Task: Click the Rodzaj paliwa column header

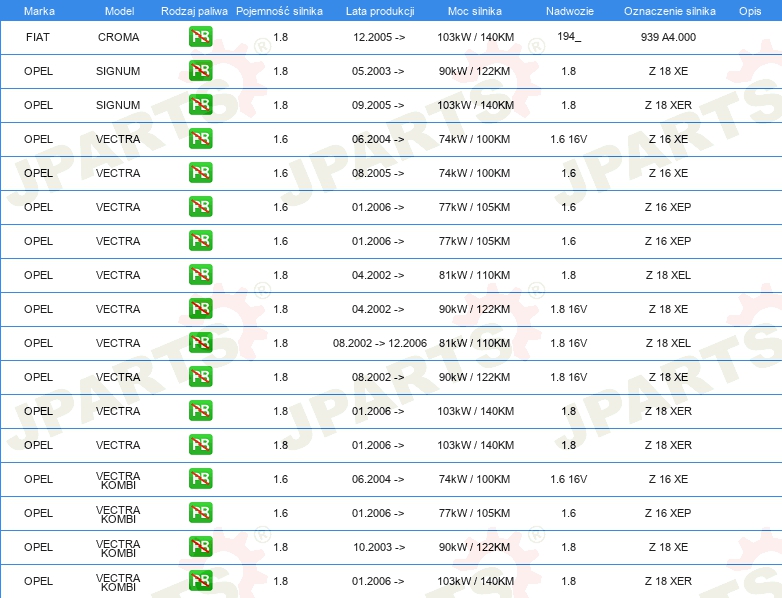Action: (x=194, y=11)
